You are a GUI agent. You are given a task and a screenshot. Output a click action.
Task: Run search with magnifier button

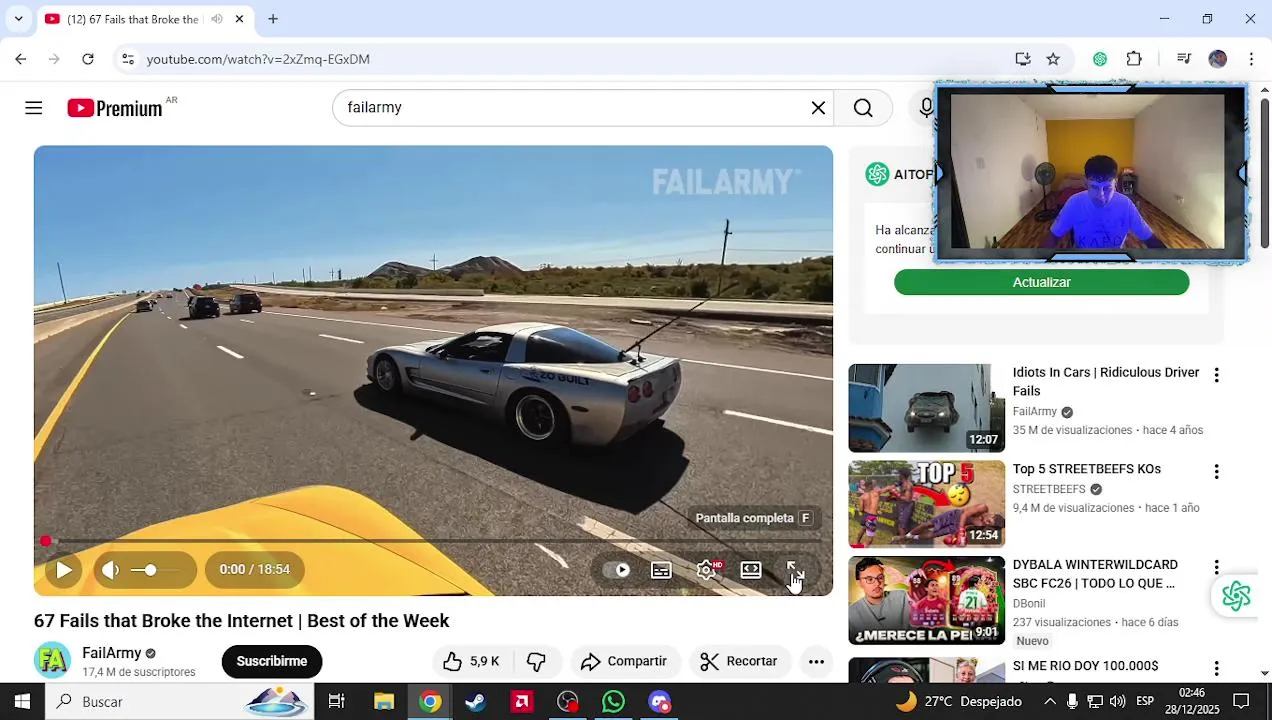(x=863, y=108)
